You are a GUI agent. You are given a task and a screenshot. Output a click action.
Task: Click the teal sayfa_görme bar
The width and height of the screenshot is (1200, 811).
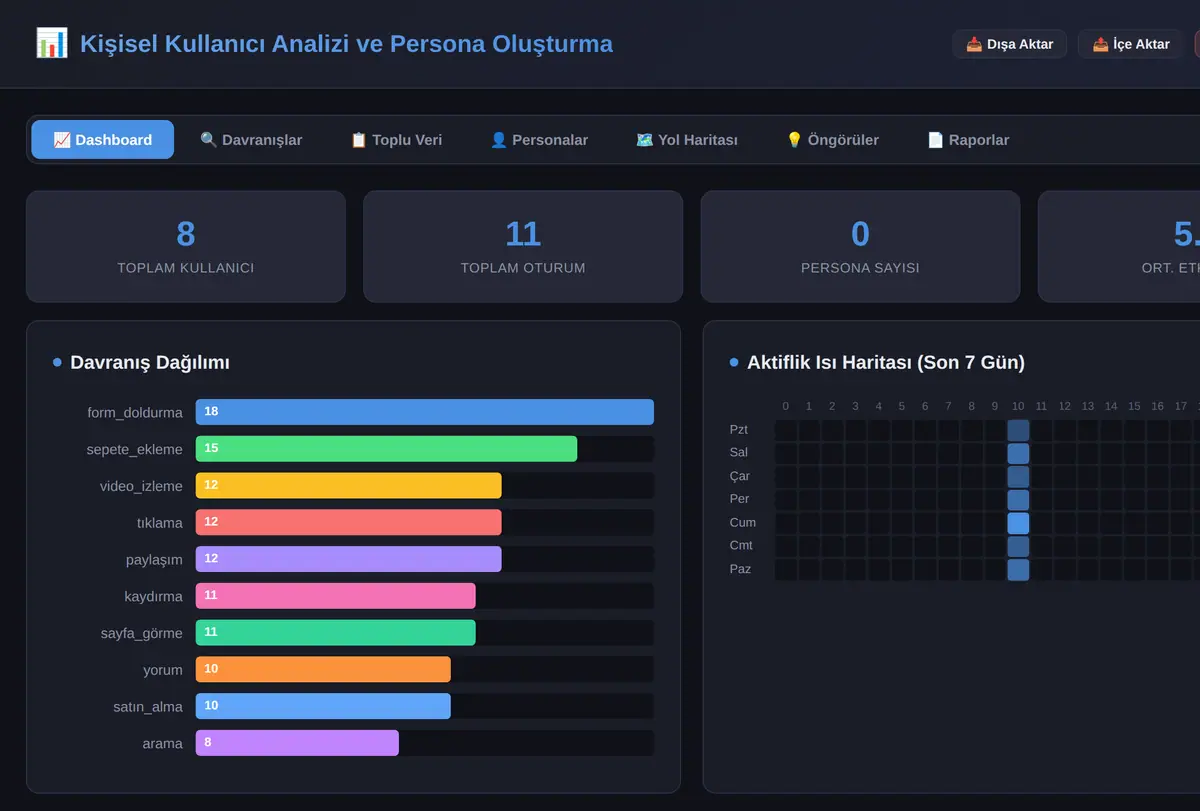(x=335, y=633)
